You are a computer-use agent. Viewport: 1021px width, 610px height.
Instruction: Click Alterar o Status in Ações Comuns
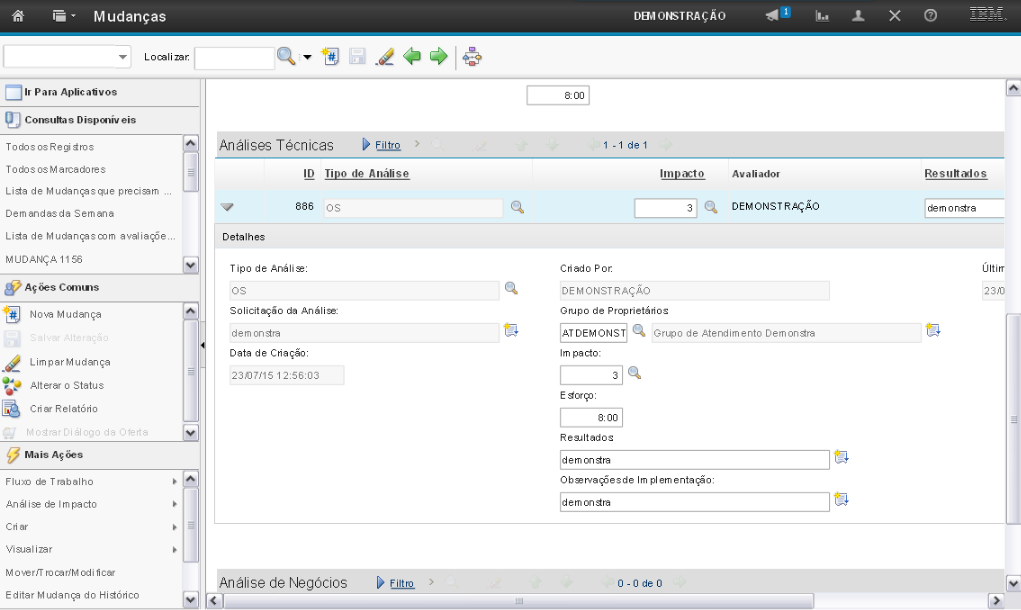click(66, 385)
